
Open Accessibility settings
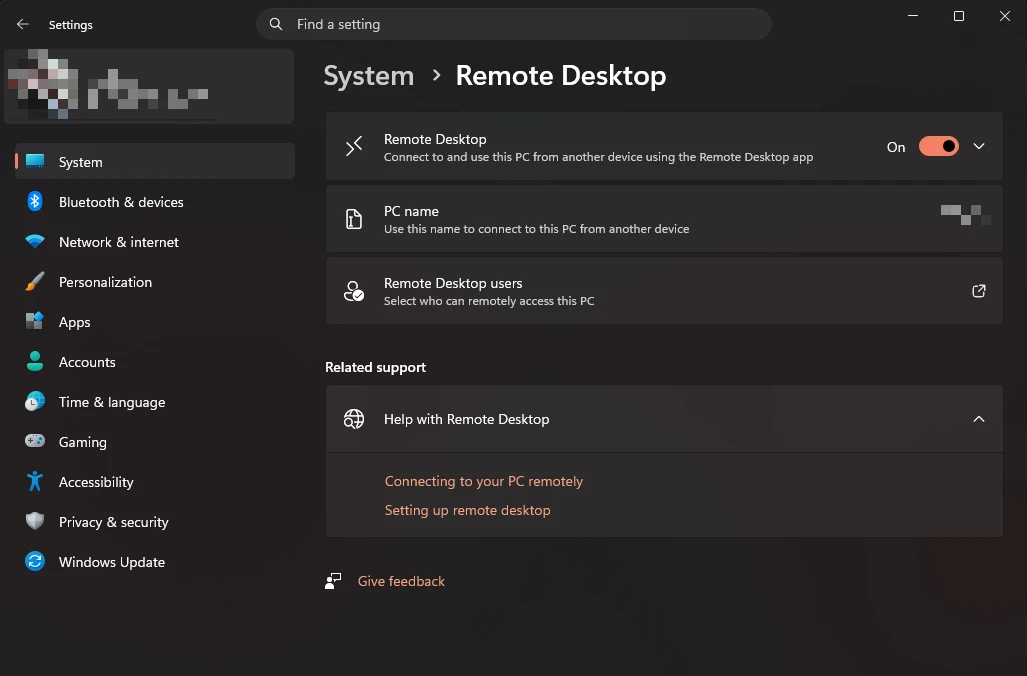[x=155, y=481]
